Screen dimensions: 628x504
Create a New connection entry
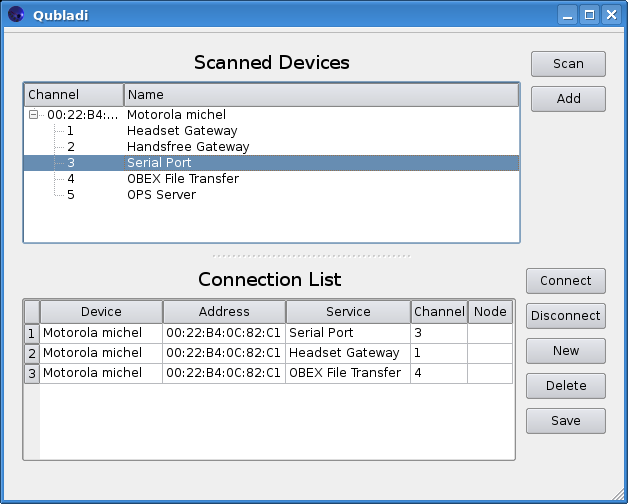coord(566,351)
